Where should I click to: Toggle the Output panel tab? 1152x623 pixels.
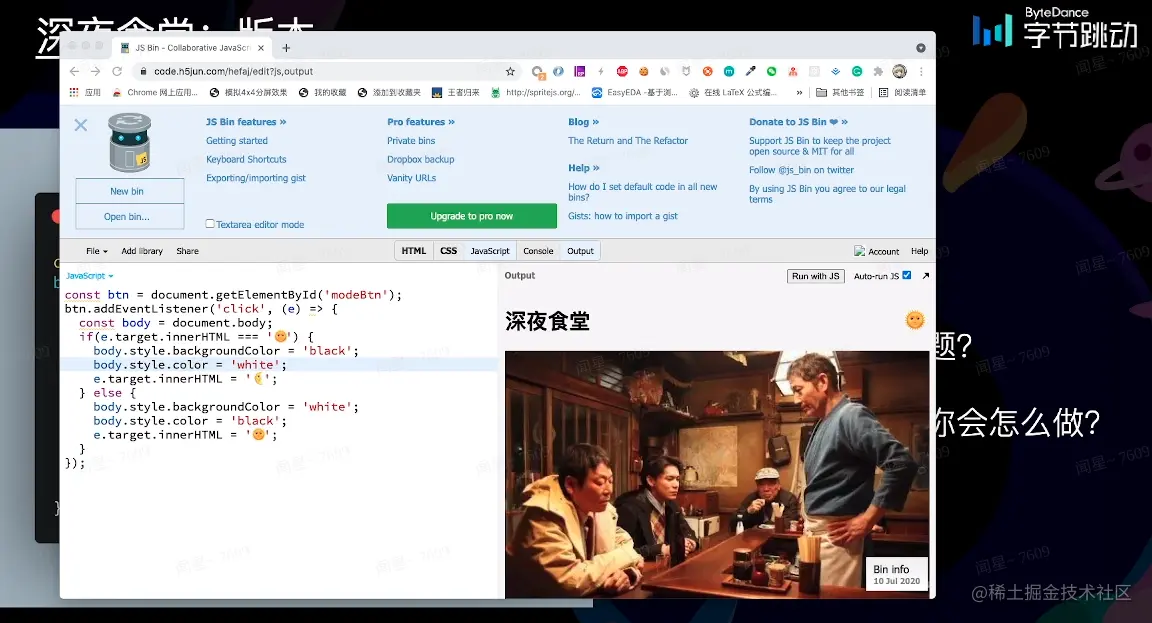pos(580,251)
